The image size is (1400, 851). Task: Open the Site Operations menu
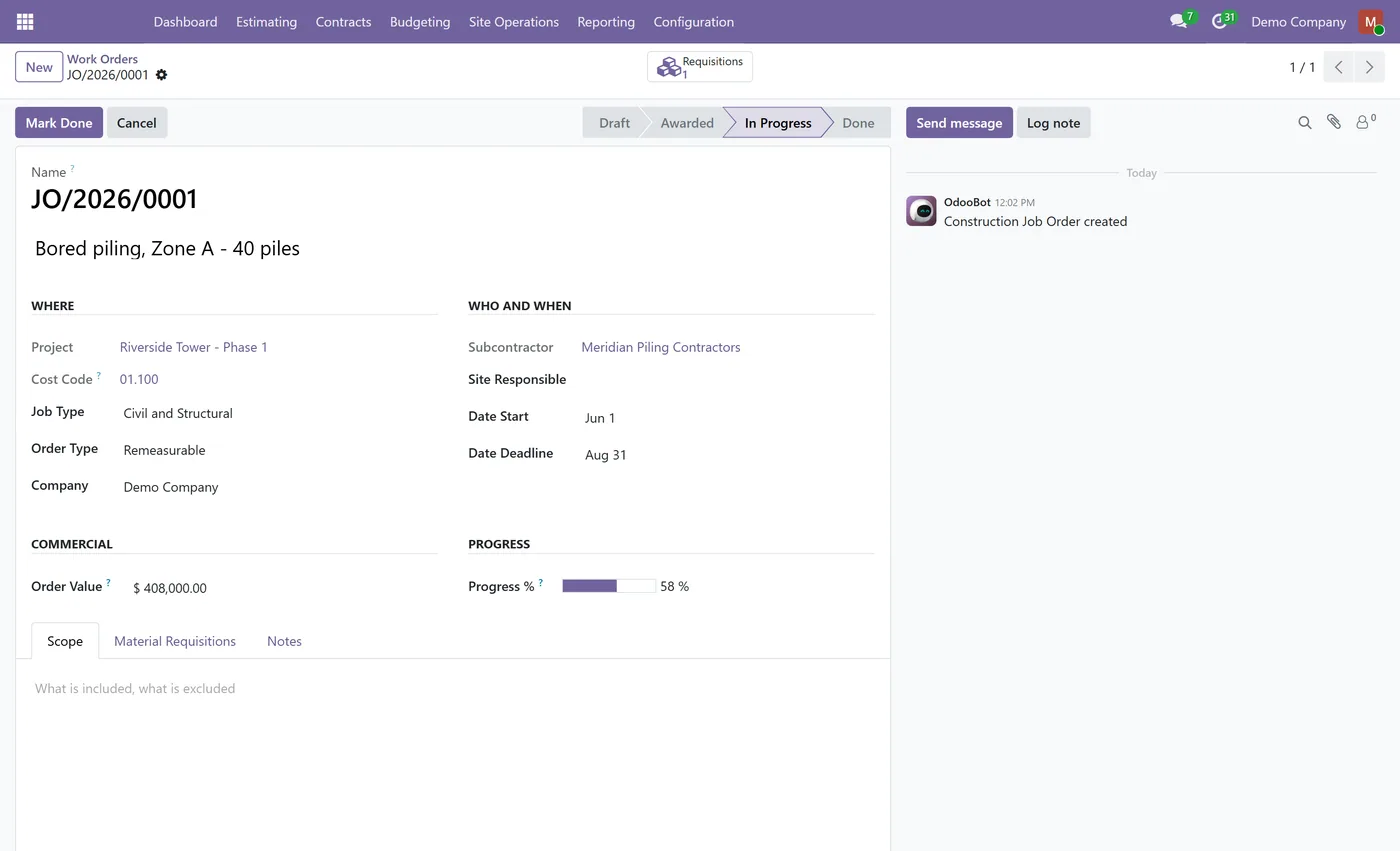514,21
